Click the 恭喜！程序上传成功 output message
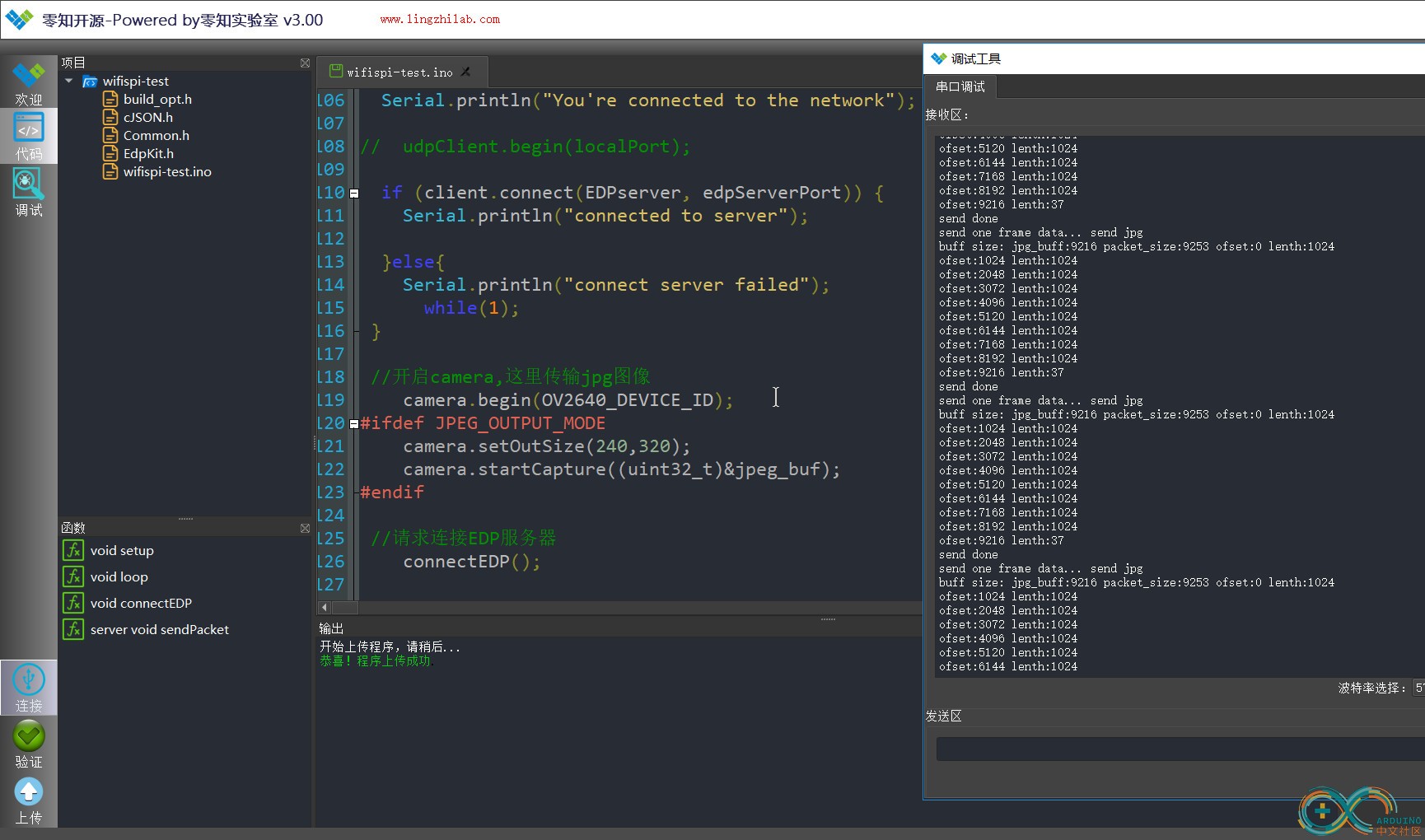The width and height of the screenshot is (1425, 840). 376,661
